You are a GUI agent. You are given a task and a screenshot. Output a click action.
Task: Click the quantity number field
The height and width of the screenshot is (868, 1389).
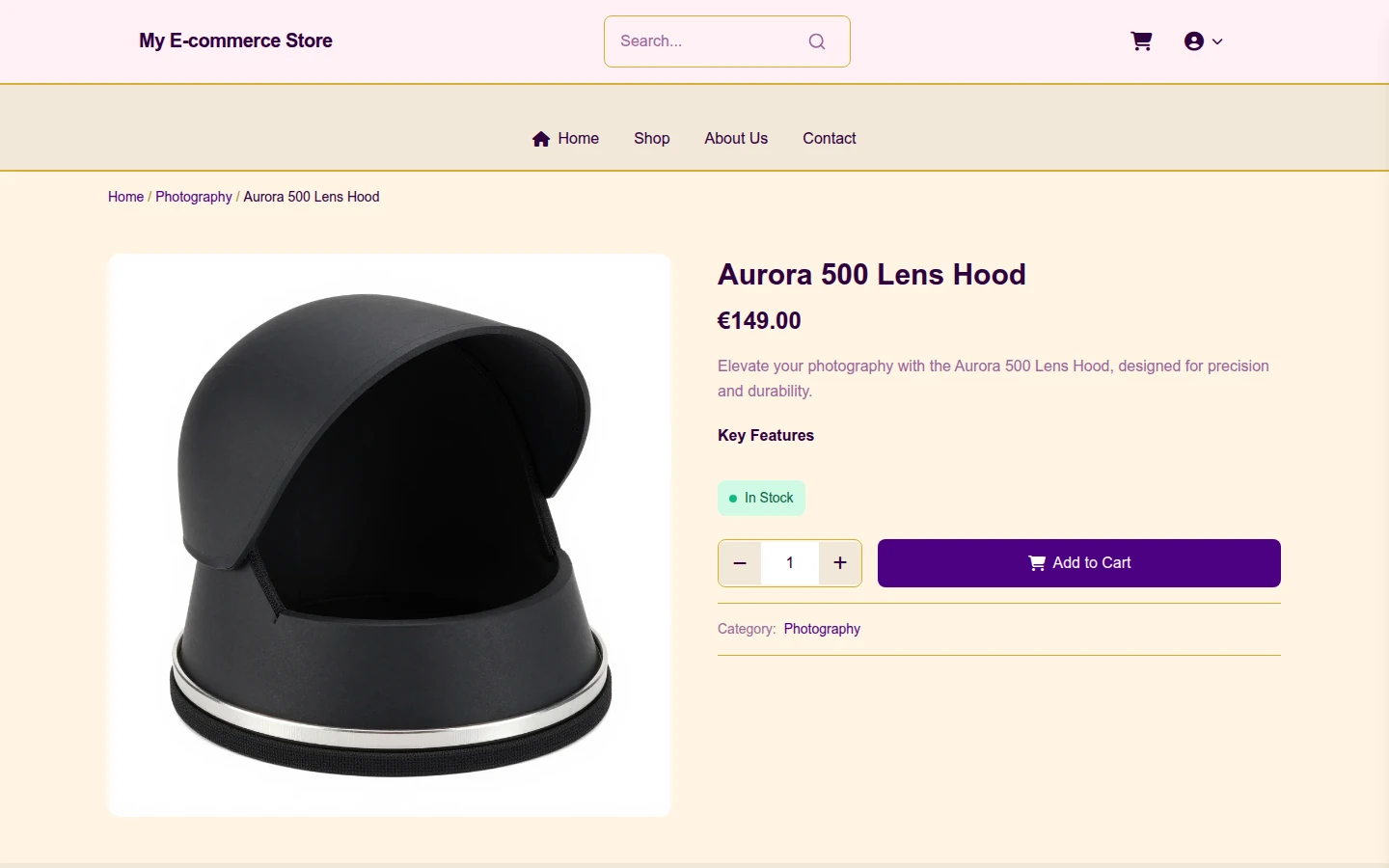(x=790, y=563)
